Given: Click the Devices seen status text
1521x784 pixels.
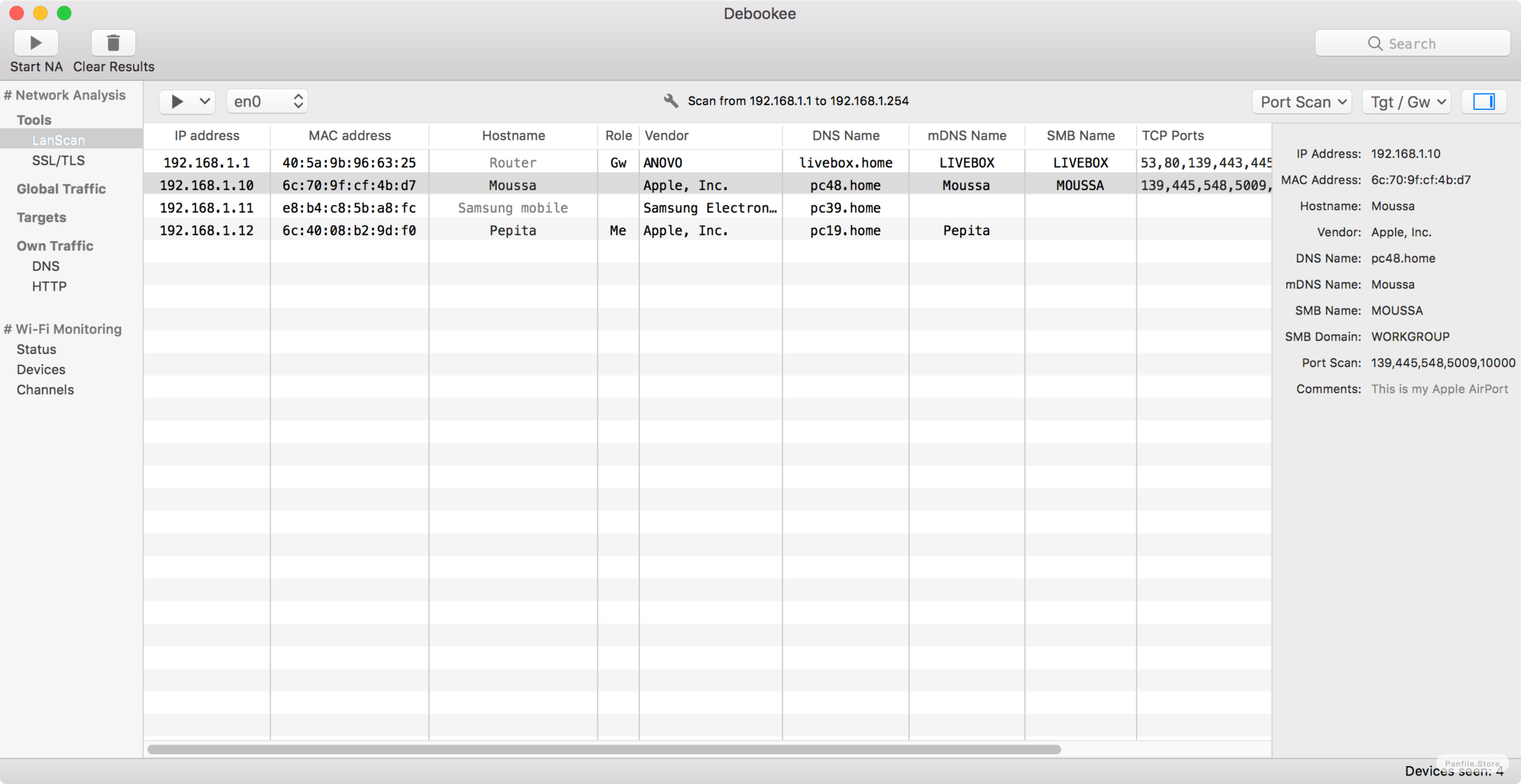Looking at the screenshot, I should (x=1454, y=771).
